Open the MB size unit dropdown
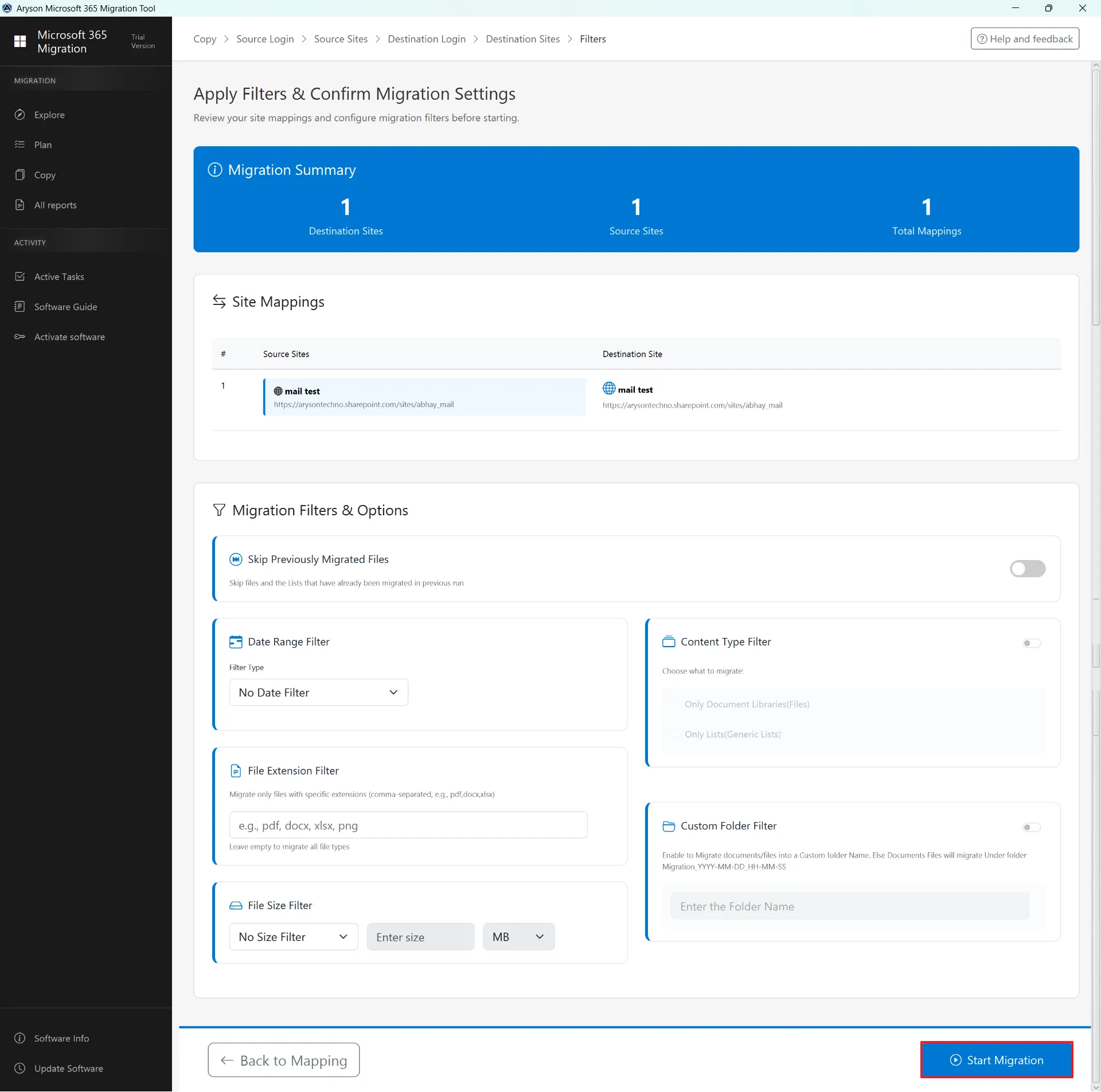The width and height of the screenshot is (1101, 1092). pyautogui.click(x=518, y=937)
